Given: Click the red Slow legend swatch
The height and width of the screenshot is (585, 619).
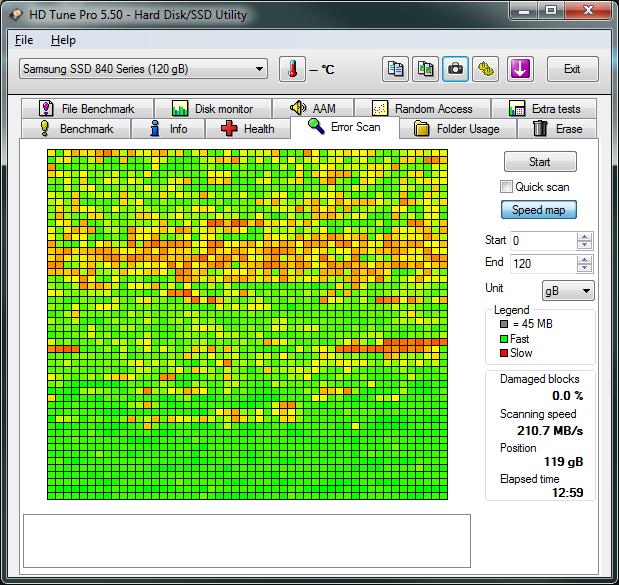Looking at the screenshot, I should coord(504,353).
